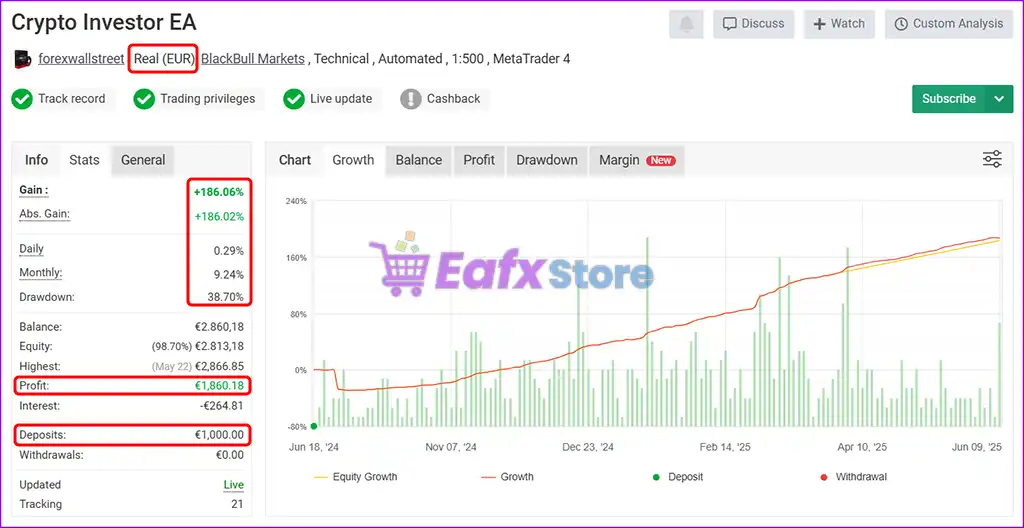Click the +186.06% gain value
The width and height of the screenshot is (1024, 528).
click(219, 192)
